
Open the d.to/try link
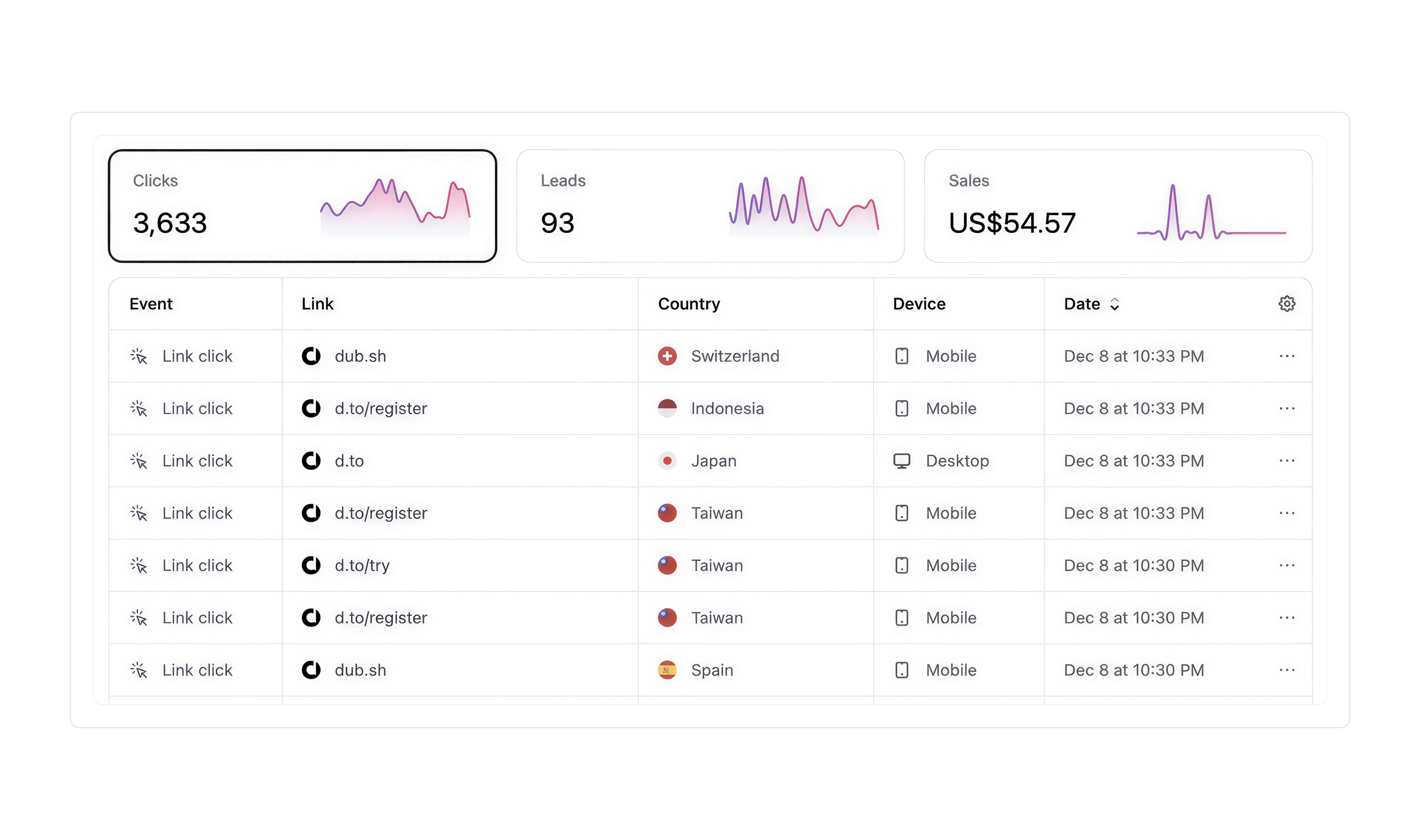[x=362, y=565]
